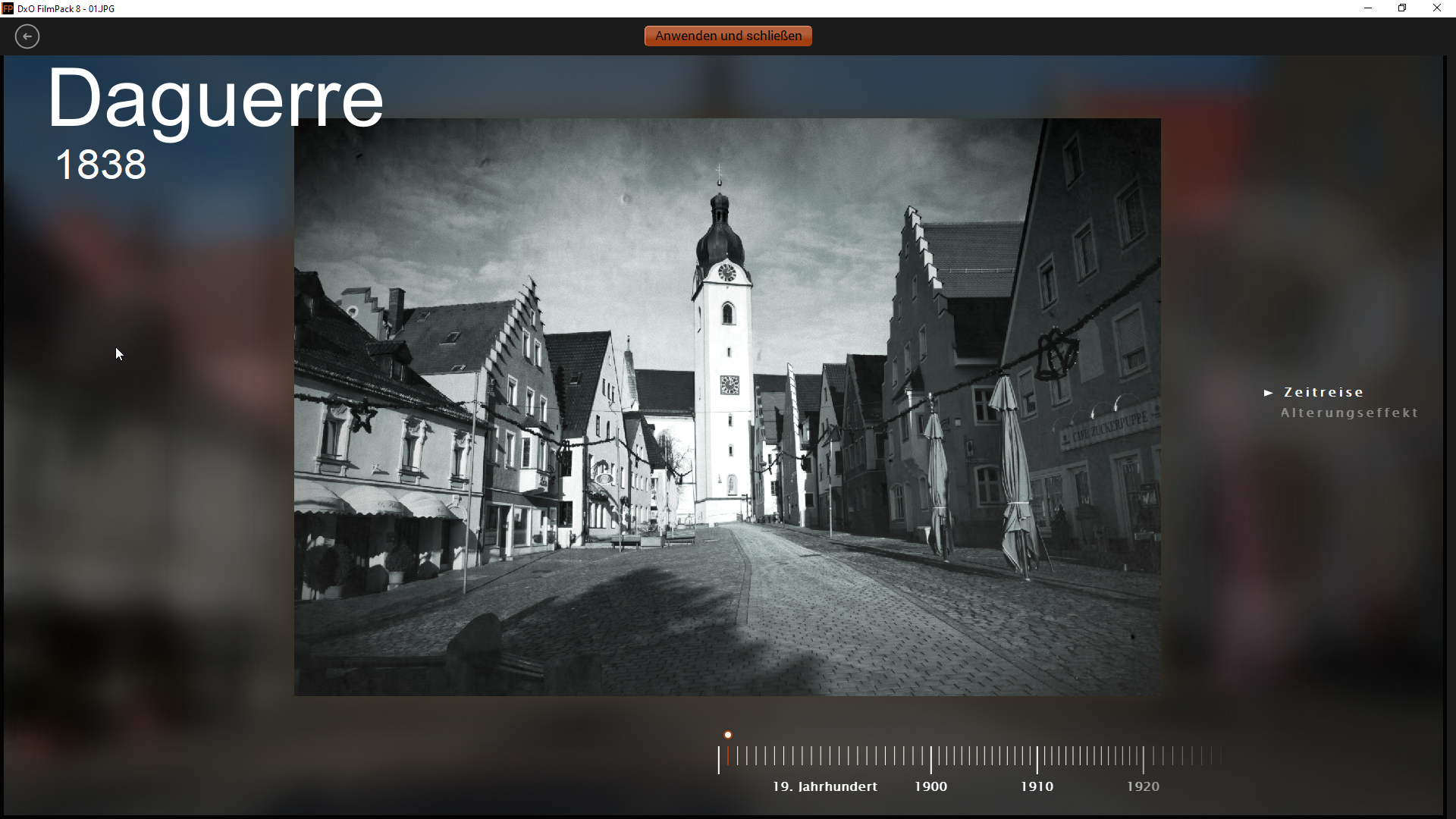Viewport: 1456px width, 819px height.
Task: Click the Daguerre preview photo
Action: [x=727, y=407]
